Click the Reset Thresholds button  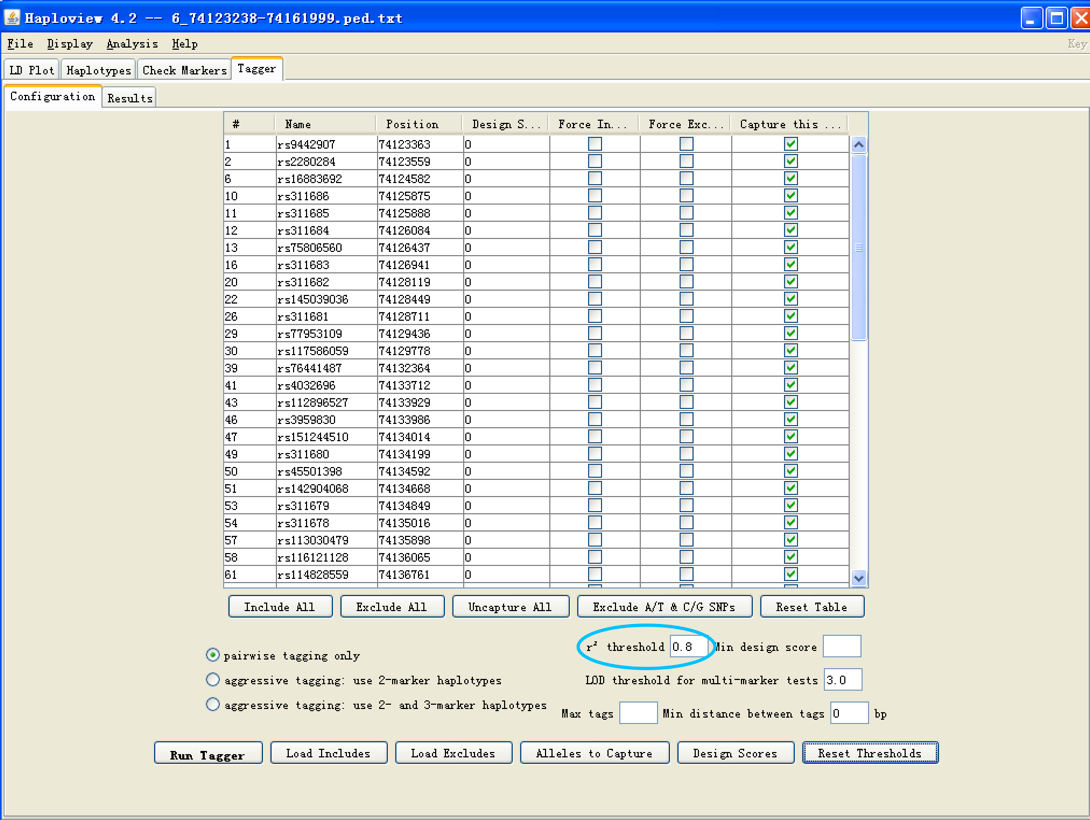coord(870,753)
